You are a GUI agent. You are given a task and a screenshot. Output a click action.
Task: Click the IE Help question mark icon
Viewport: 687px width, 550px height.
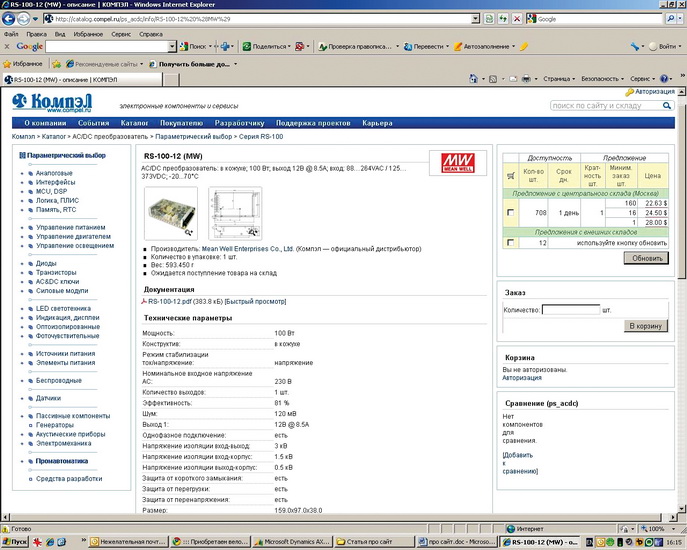(x=664, y=79)
